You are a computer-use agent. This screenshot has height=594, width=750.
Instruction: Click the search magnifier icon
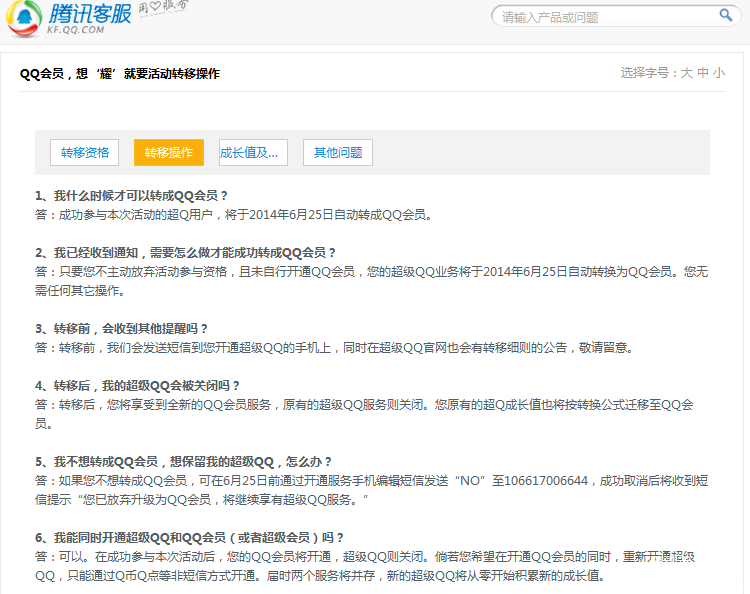click(726, 15)
